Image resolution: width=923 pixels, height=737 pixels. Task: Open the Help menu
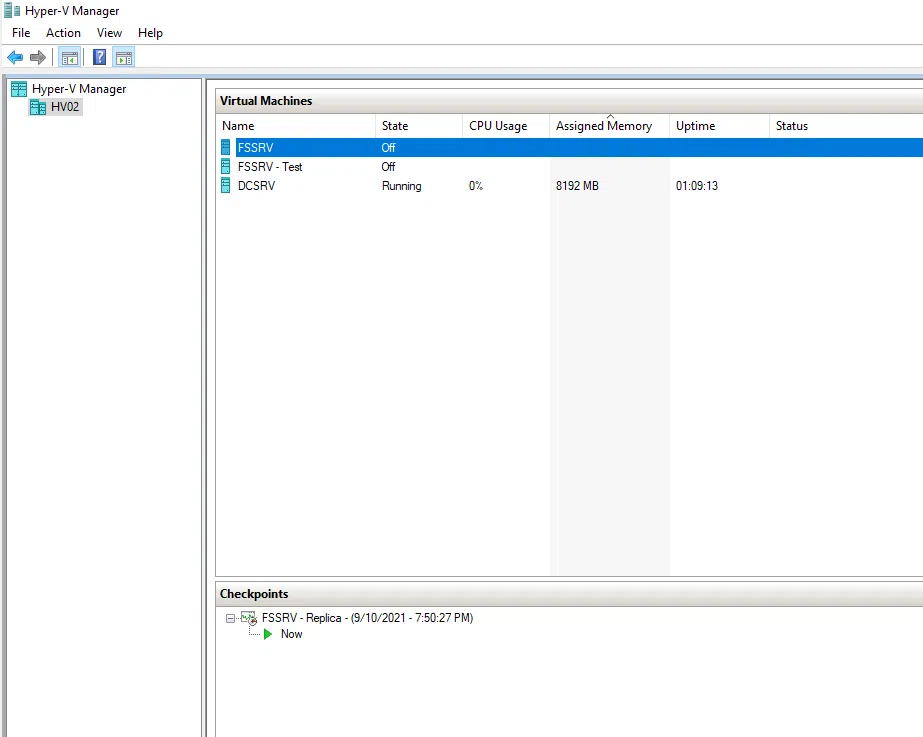click(x=150, y=33)
